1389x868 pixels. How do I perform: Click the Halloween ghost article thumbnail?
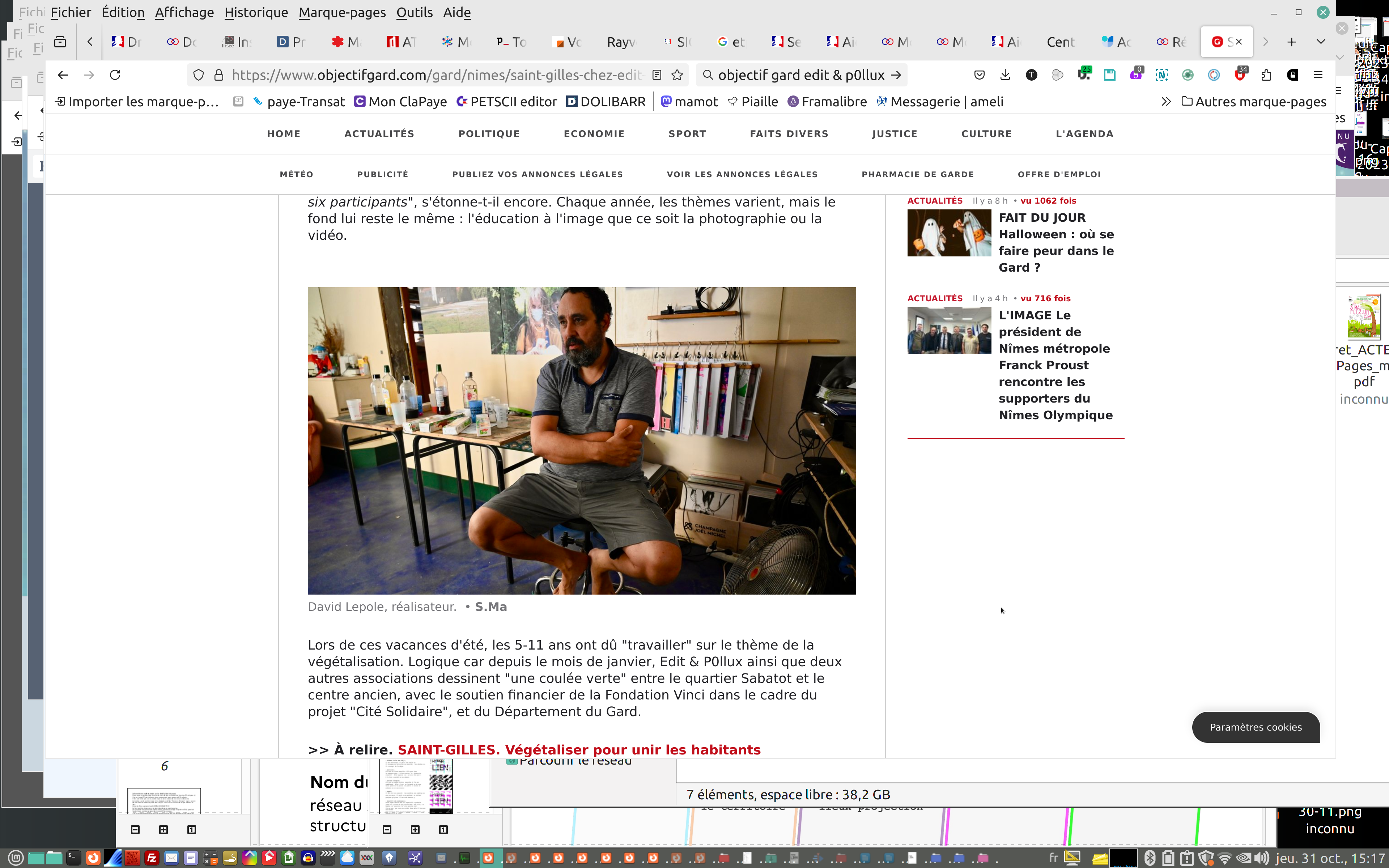tap(949, 233)
